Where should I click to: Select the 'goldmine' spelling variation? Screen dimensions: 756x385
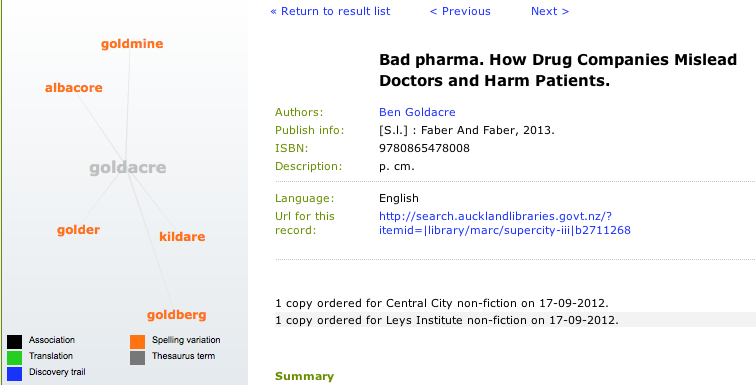[x=132, y=44]
